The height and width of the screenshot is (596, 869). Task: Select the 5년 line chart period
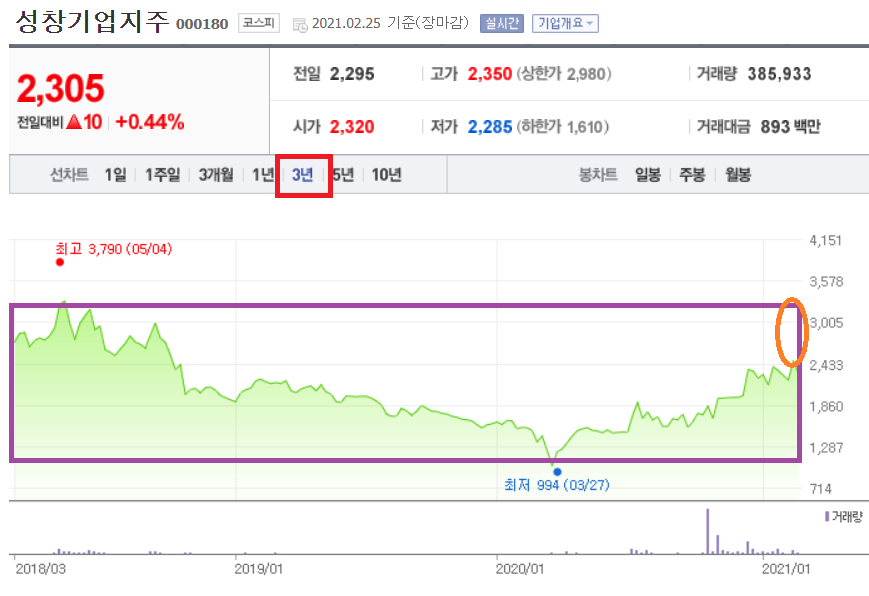tap(343, 175)
